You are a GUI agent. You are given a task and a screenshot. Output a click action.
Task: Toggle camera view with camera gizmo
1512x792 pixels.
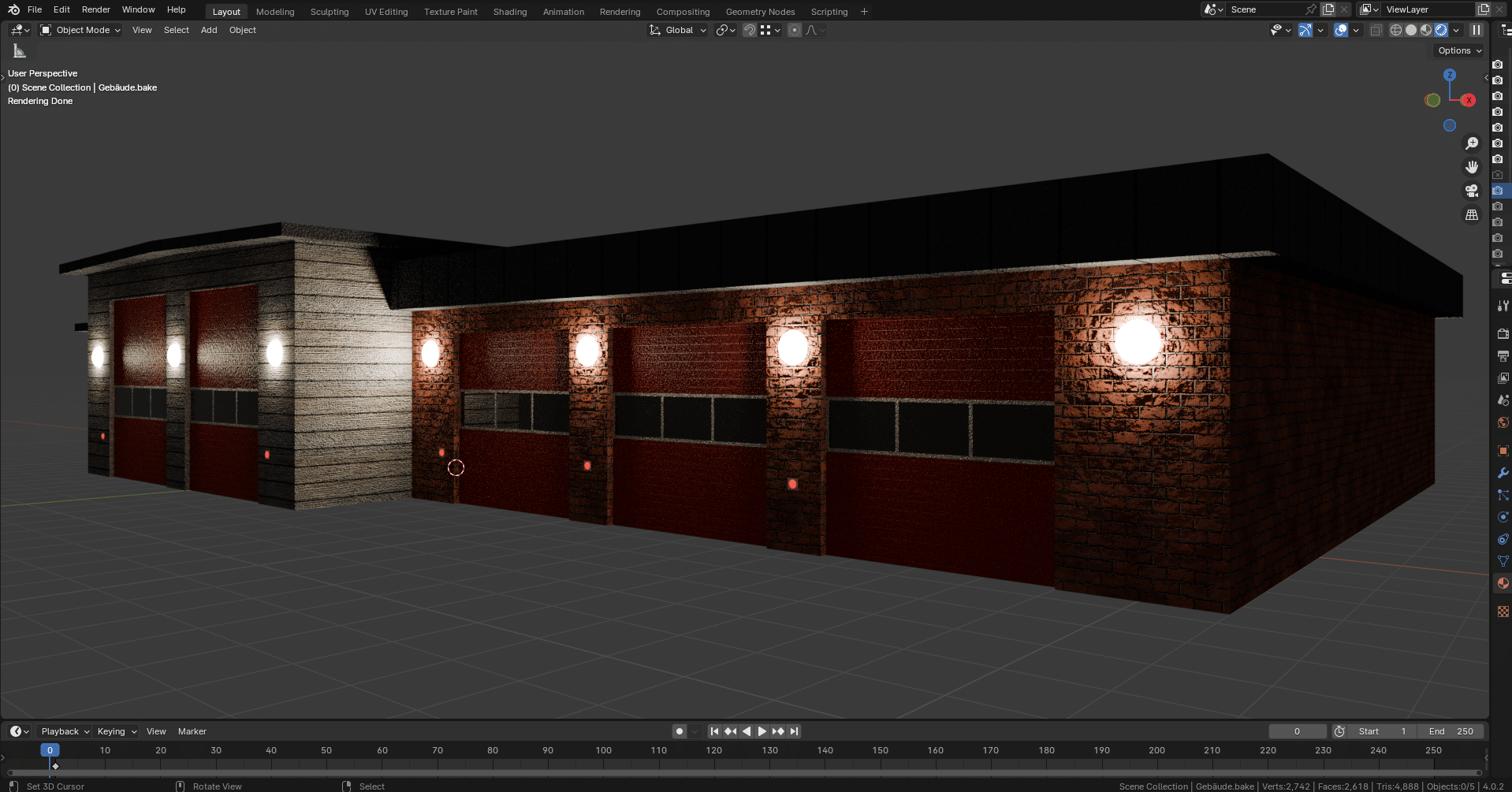[1472, 191]
